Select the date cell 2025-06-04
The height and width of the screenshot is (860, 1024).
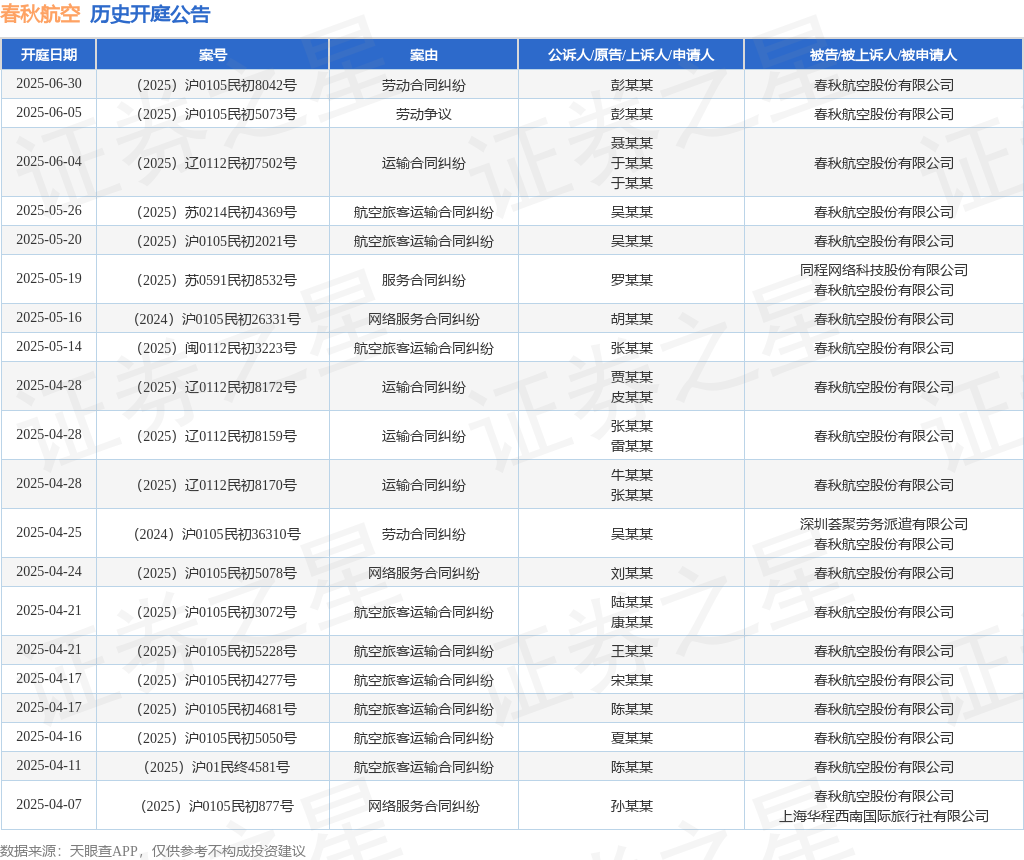pos(49,161)
